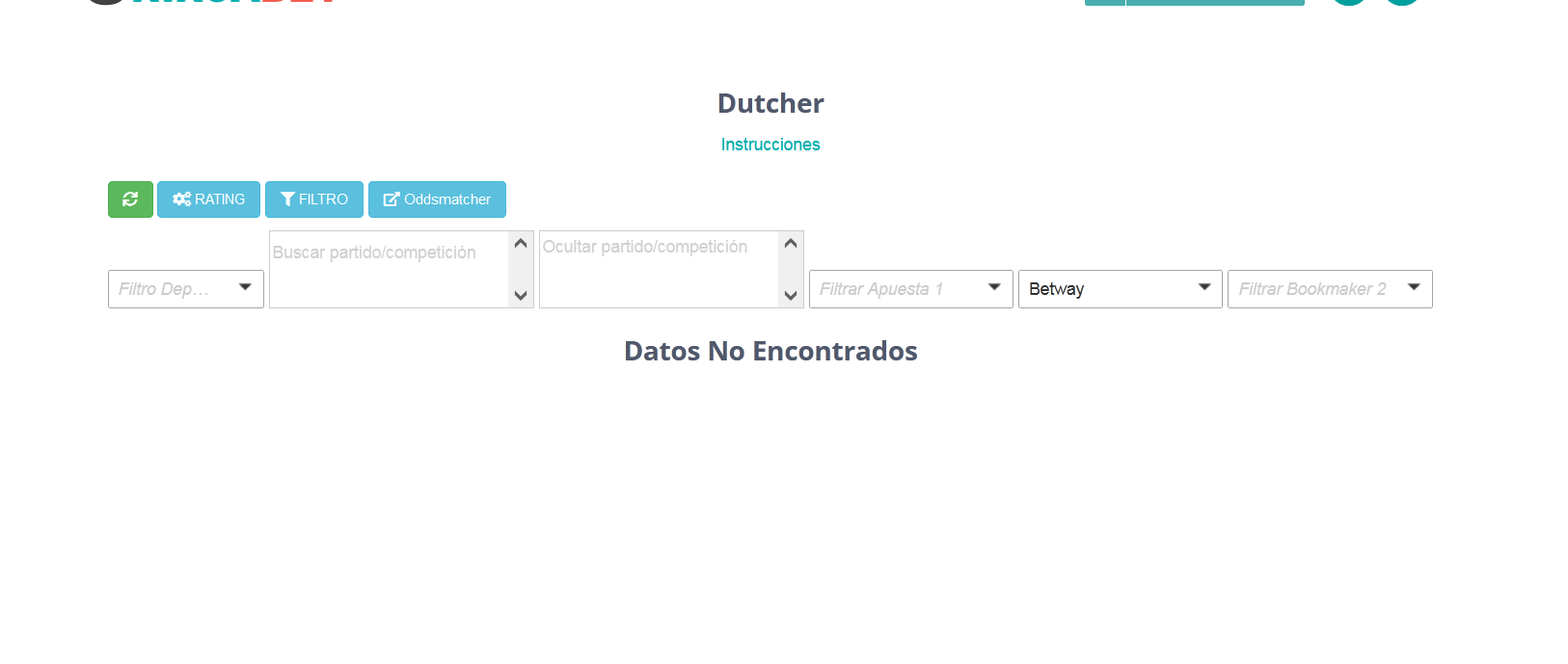Click down arrow in Buscar partido scrollbar
Image resolution: width=1568 pixels, height=664 pixels.
pos(521,296)
